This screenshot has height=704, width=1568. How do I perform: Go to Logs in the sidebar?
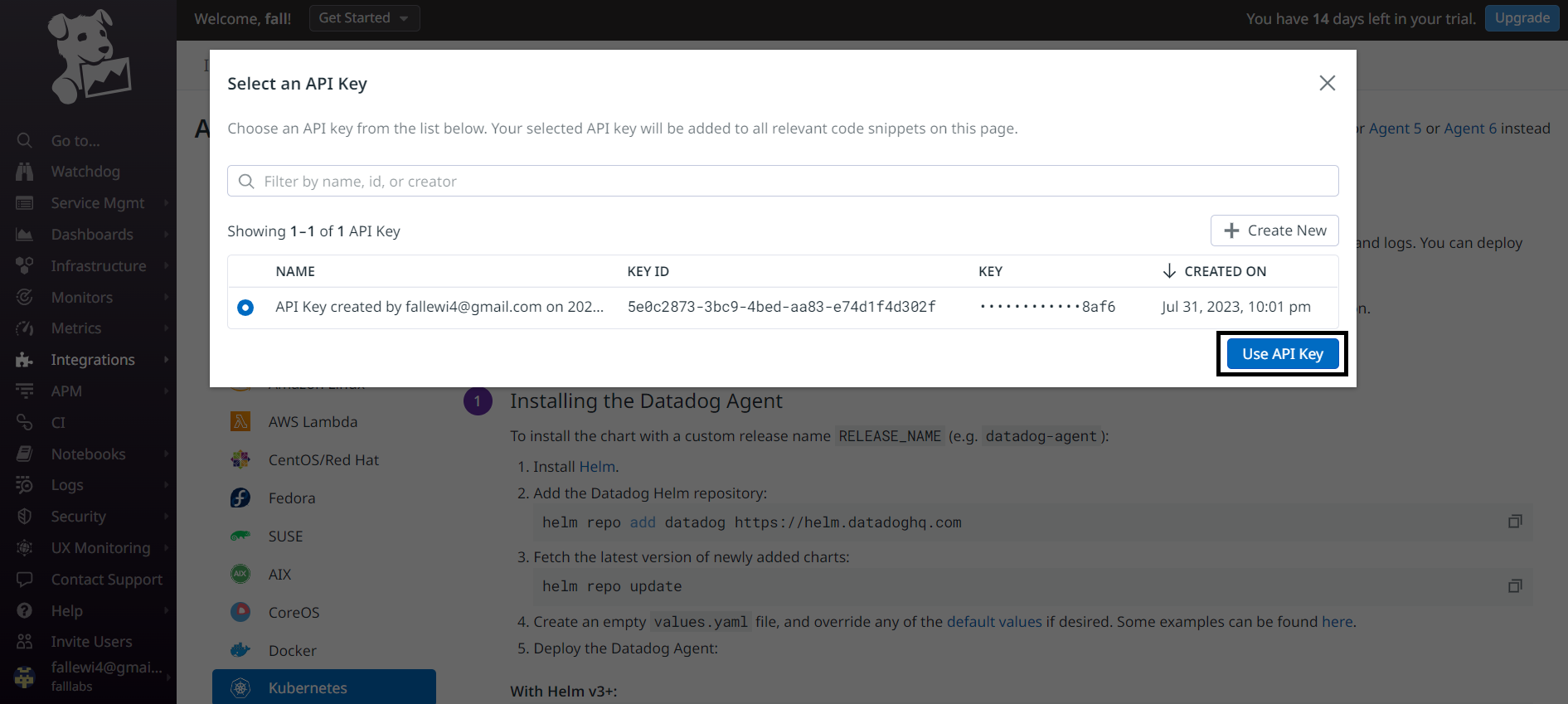pyautogui.click(x=67, y=485)
